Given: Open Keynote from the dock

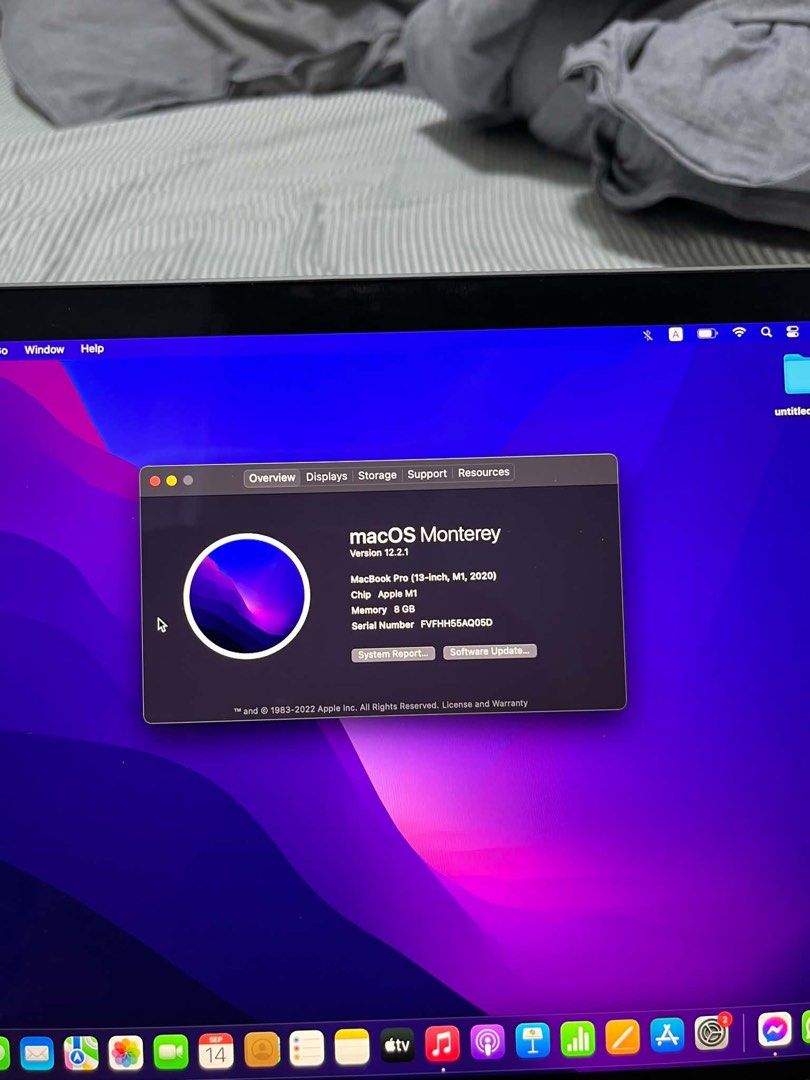Looking at the screenshot, I should coord(532,1041).
